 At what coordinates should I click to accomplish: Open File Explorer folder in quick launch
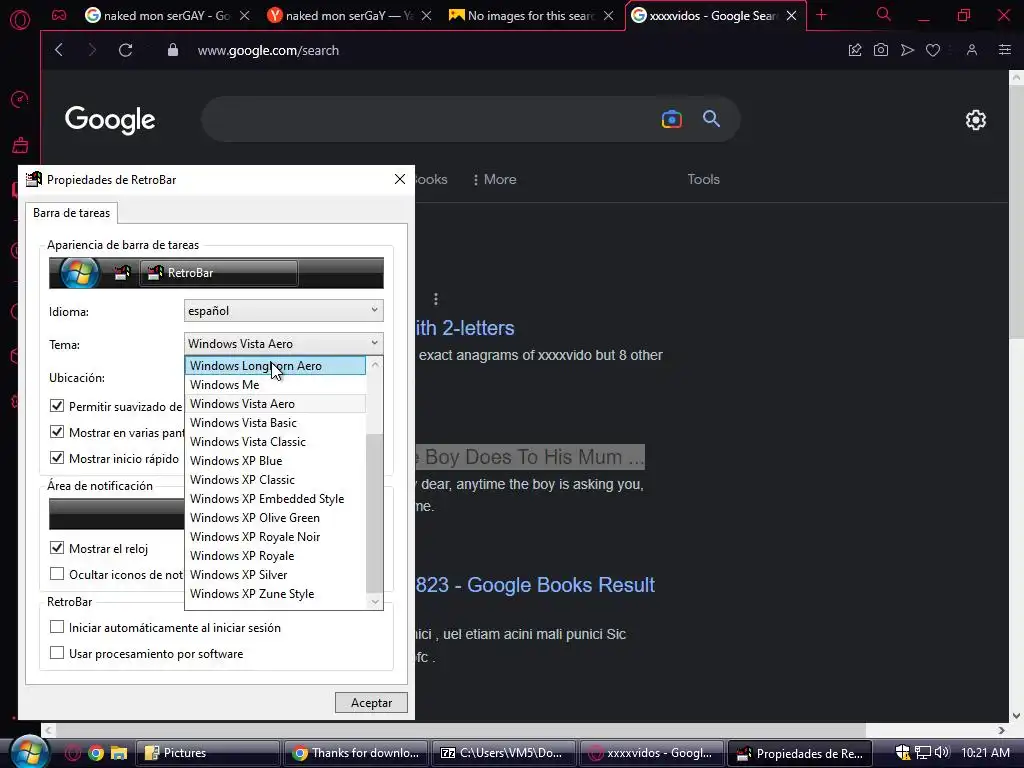point(119,753)
